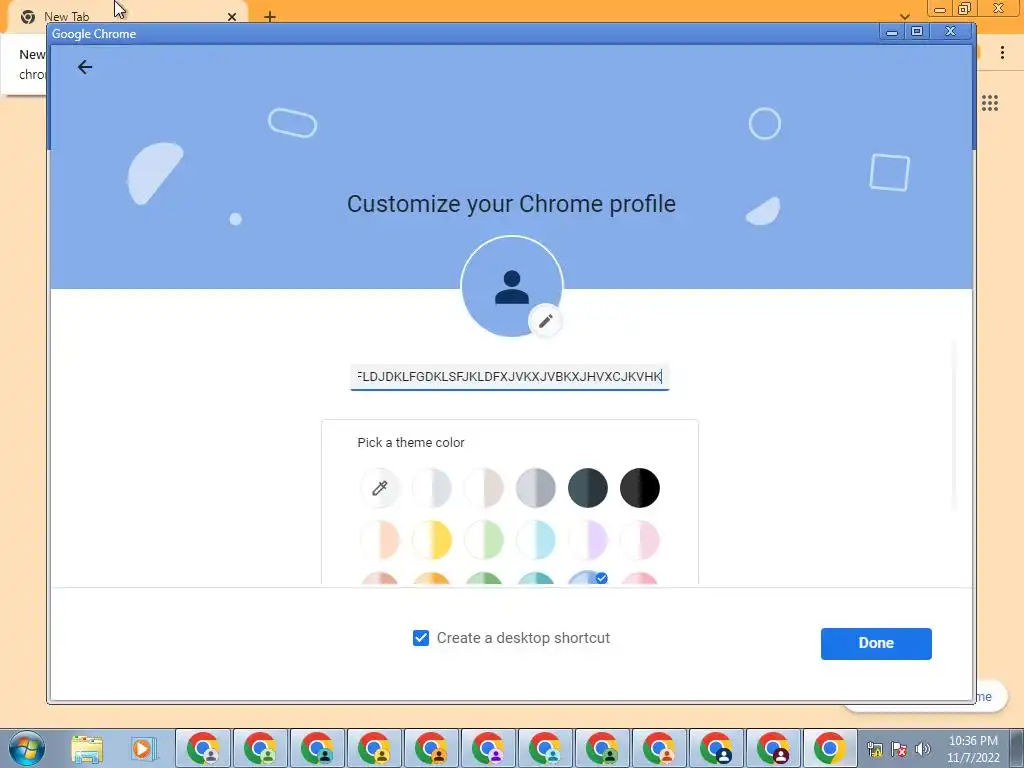Pick the white and beige theme color
Image resolution: width=1024 pixels, height=768 pixels.
coord(484,488)
